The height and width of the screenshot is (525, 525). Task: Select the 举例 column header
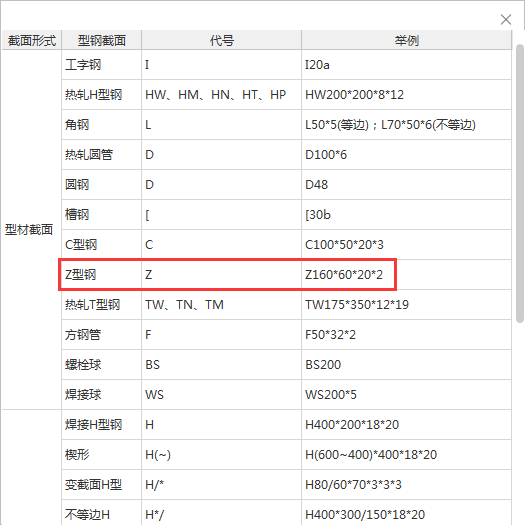coord(406,40)
